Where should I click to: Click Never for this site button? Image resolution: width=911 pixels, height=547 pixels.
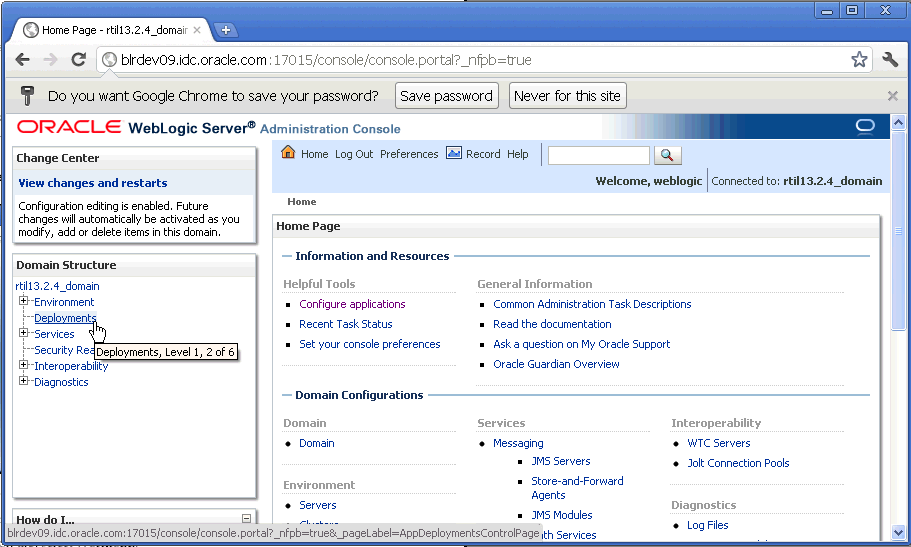(x=568, y=96)
